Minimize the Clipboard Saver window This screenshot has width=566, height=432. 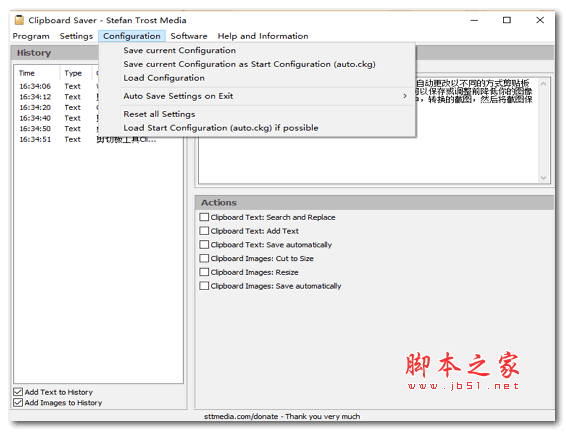click(474, 21)
